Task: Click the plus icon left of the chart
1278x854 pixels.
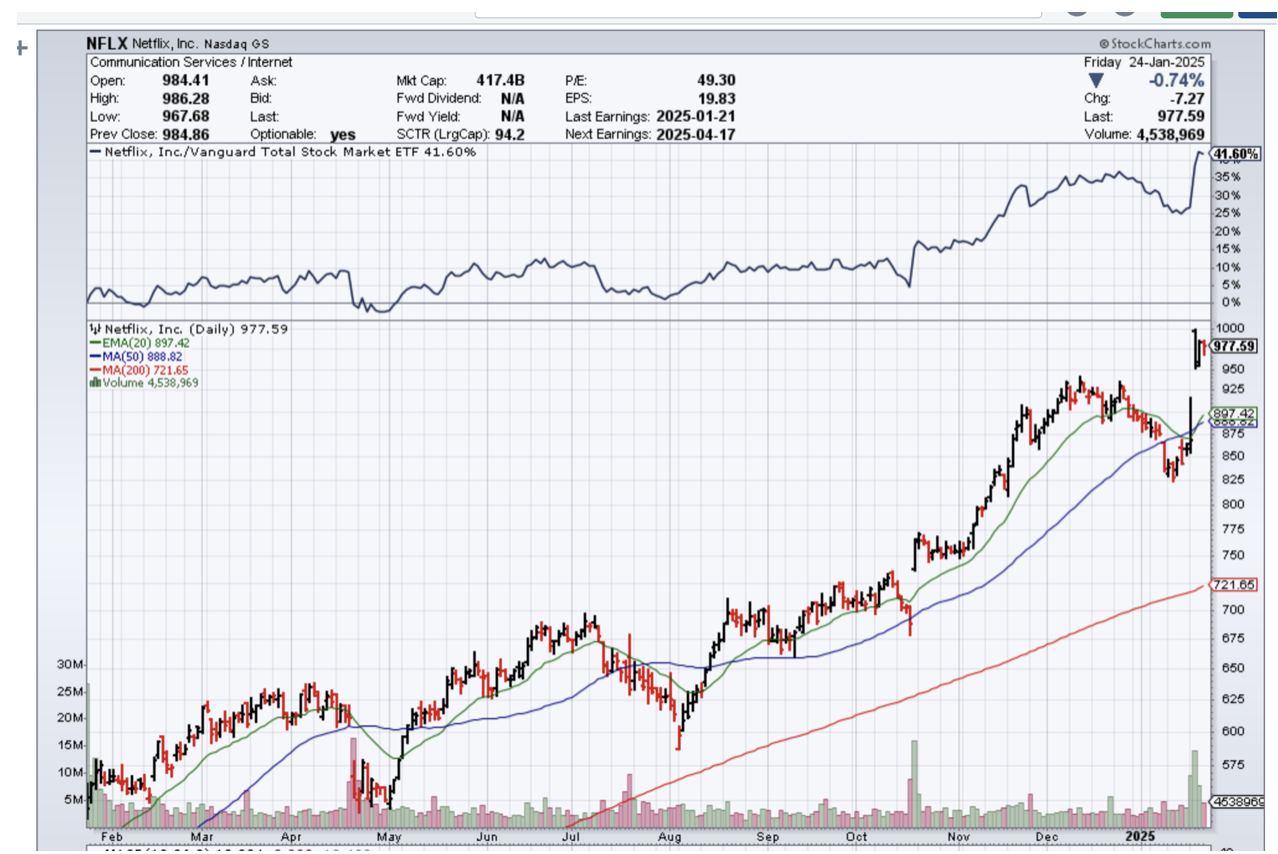Action: (20, 47)
